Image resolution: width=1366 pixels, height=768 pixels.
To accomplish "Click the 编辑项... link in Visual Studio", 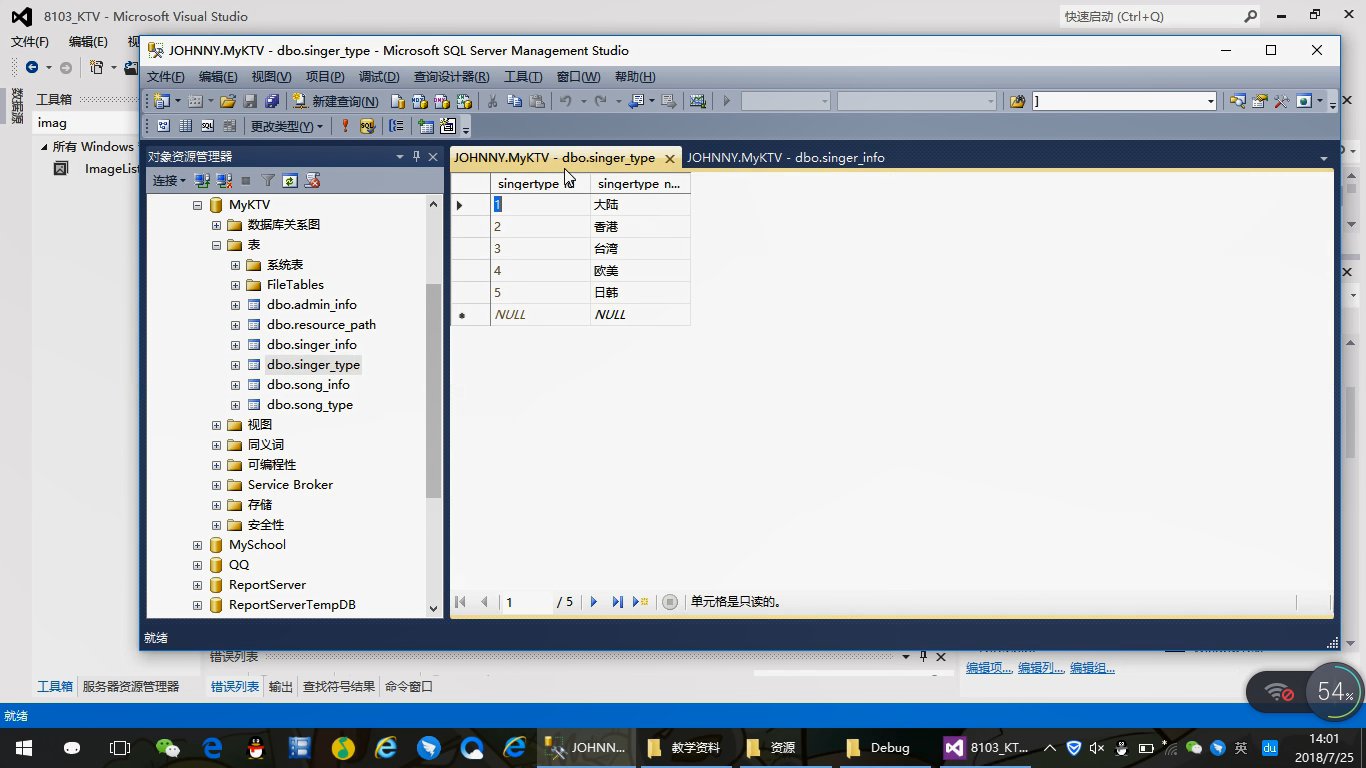I will point(989,668).
